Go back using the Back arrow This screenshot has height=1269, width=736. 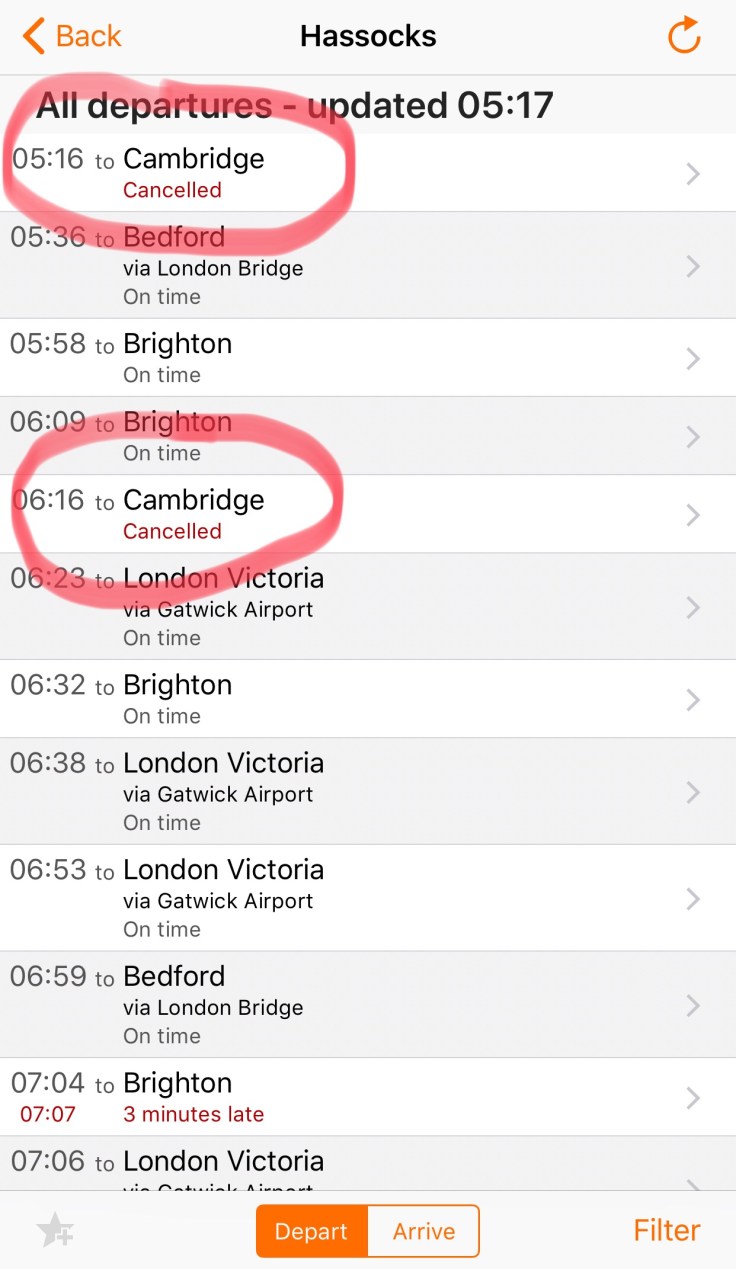[x=72, y=37]
